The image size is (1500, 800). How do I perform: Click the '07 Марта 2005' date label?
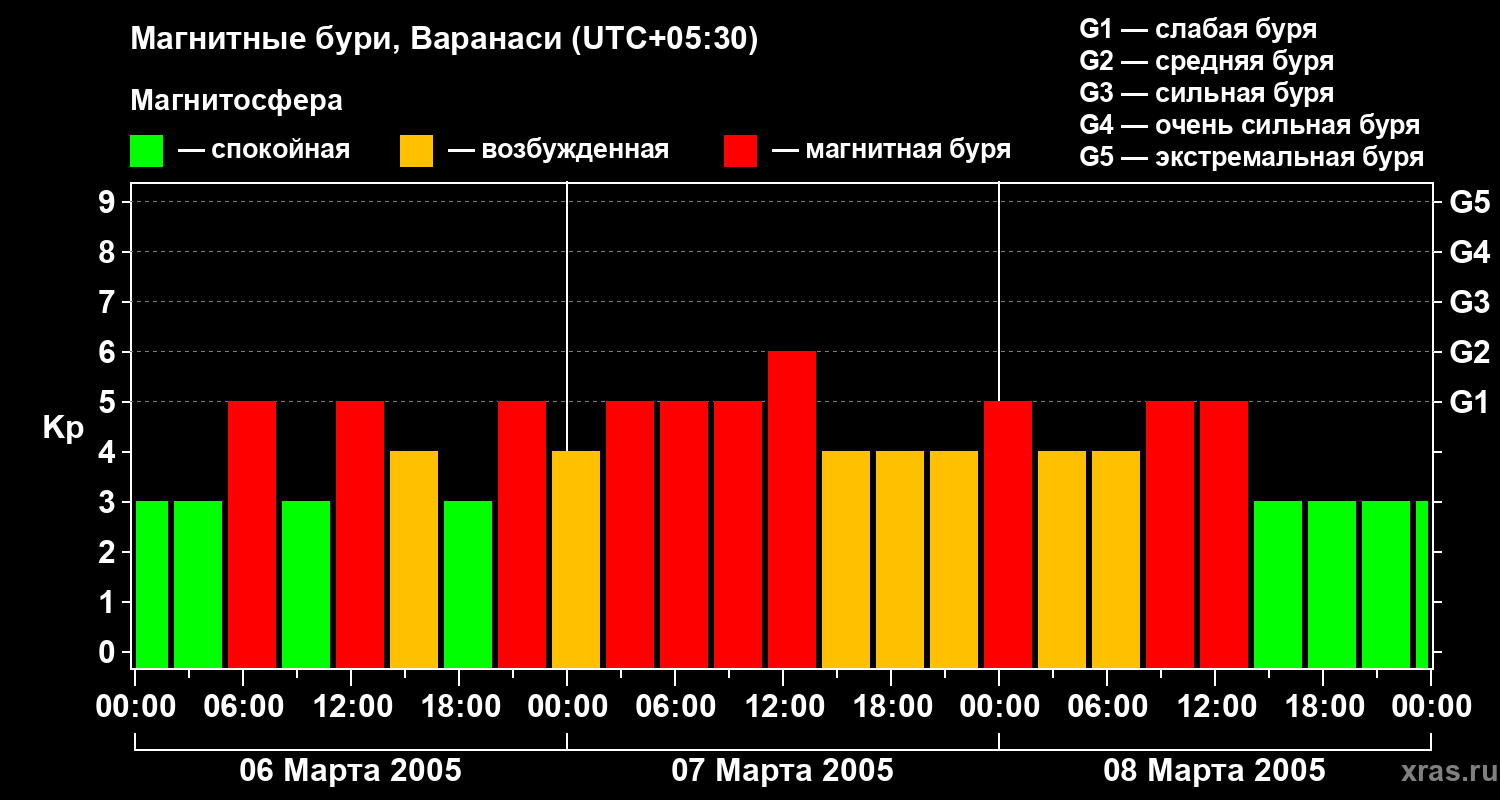pyautogui.click(x=782, y=771)
